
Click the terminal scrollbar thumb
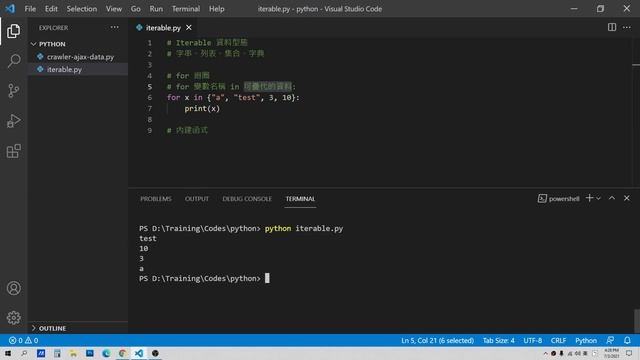[x=637, y=320]
